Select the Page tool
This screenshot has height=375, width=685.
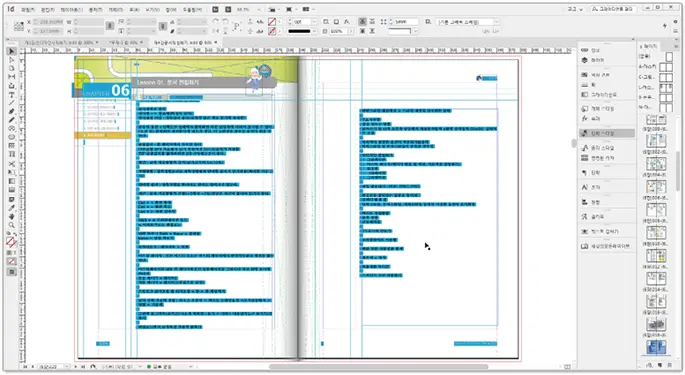click(x=12, y=68)
